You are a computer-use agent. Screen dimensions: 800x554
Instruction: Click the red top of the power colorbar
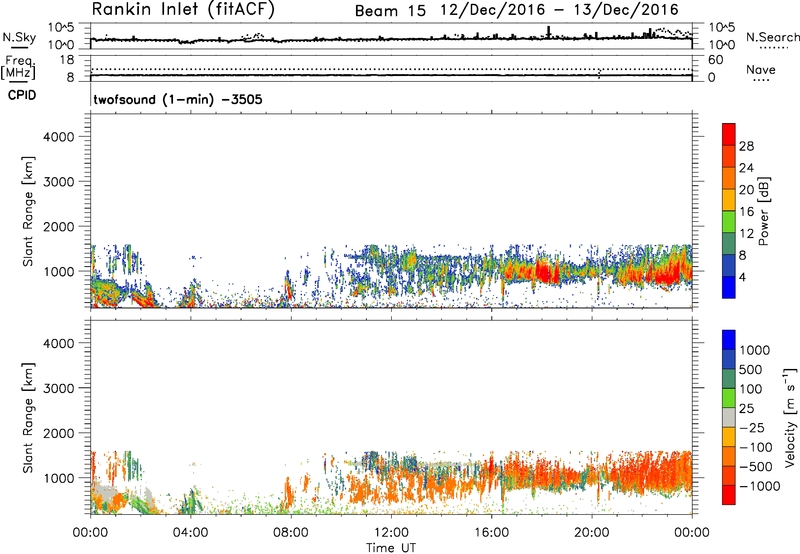click(x=729, y=134)
